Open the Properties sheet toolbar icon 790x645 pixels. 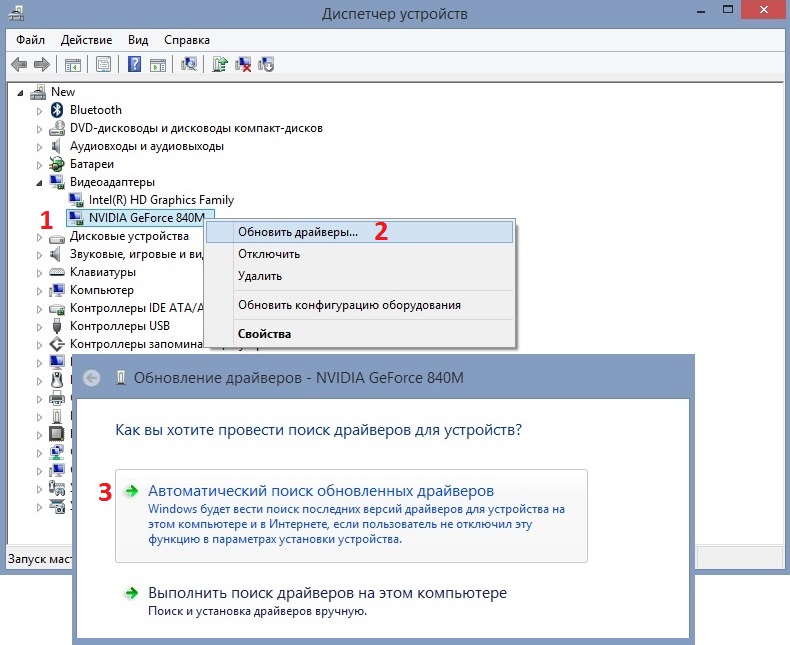click(103, 64)
